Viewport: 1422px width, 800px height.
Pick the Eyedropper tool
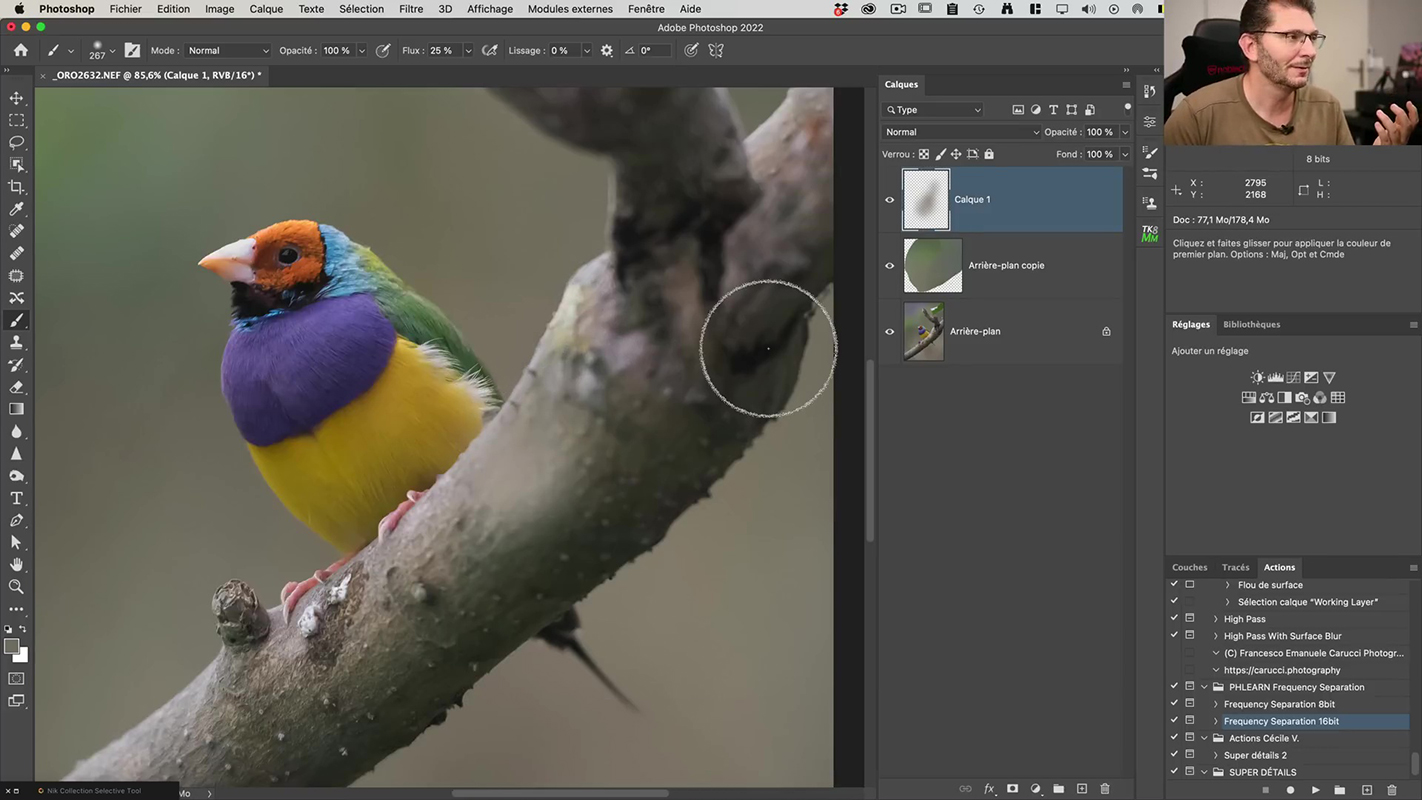[x=16, y=209]
